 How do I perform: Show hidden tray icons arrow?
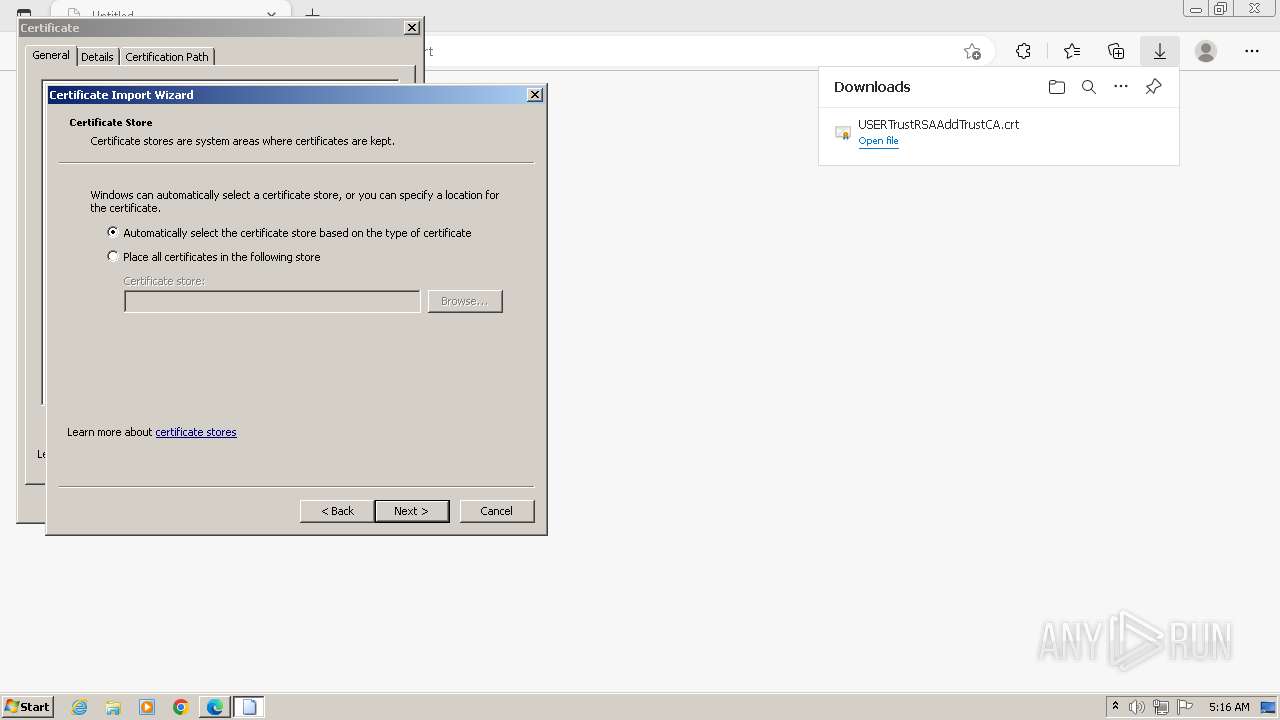1115,706
